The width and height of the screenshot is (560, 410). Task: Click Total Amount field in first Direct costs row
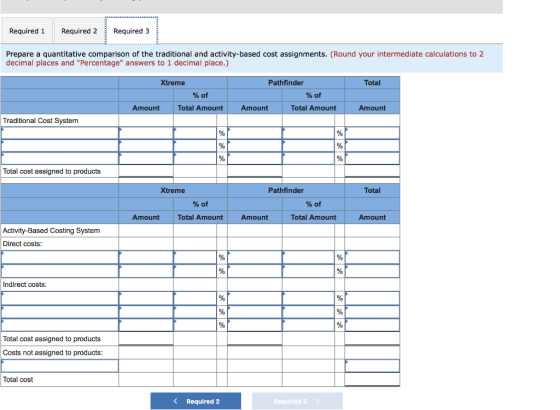pos(372,257)
